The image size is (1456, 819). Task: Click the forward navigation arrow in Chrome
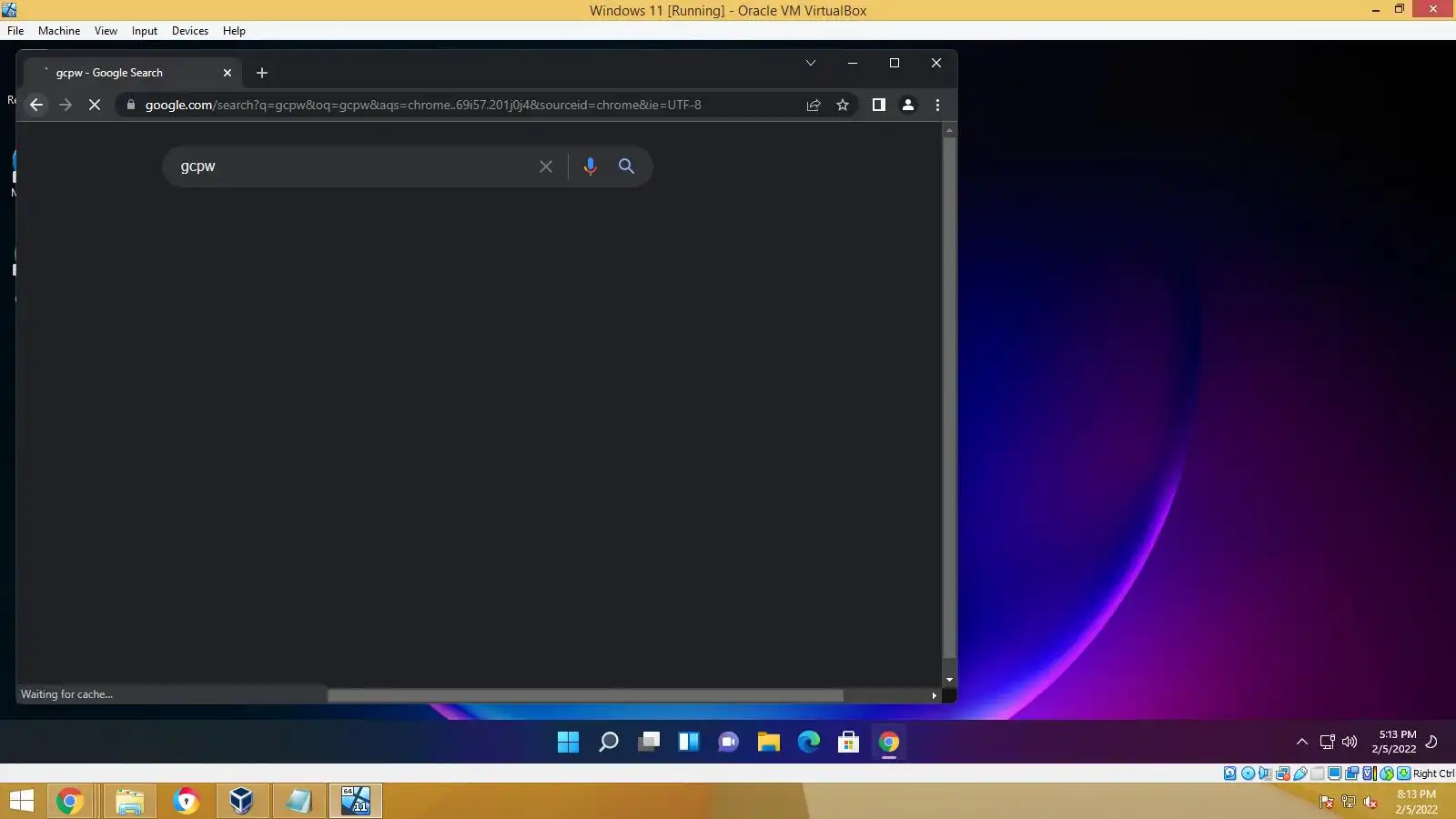coord(66,105)
